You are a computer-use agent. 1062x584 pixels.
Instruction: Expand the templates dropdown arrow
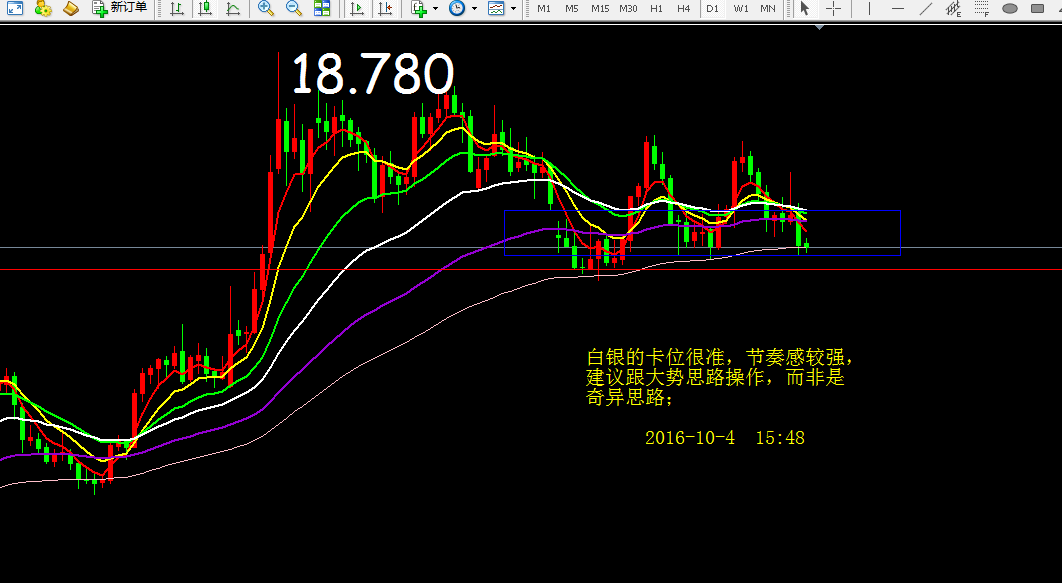click(x=513, y=8)
